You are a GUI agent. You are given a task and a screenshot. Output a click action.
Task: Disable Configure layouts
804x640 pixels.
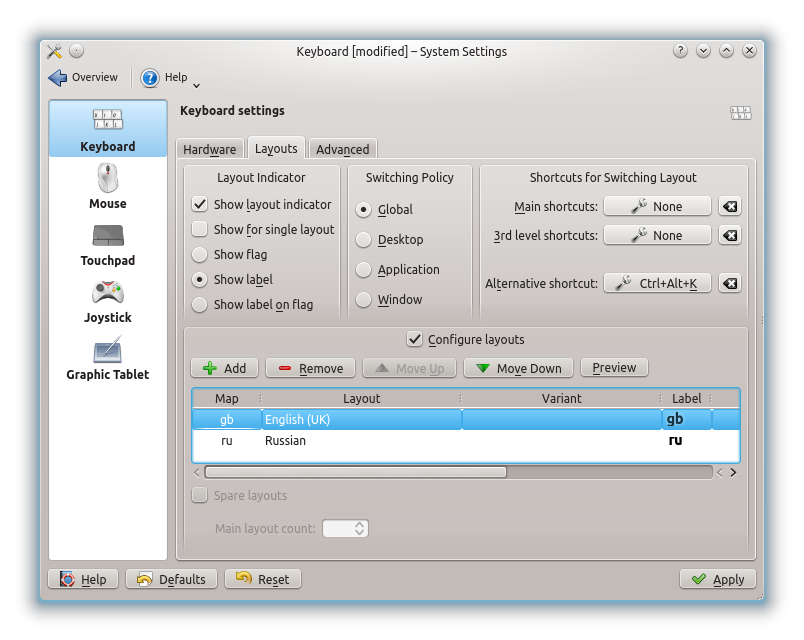click(414, 339)
